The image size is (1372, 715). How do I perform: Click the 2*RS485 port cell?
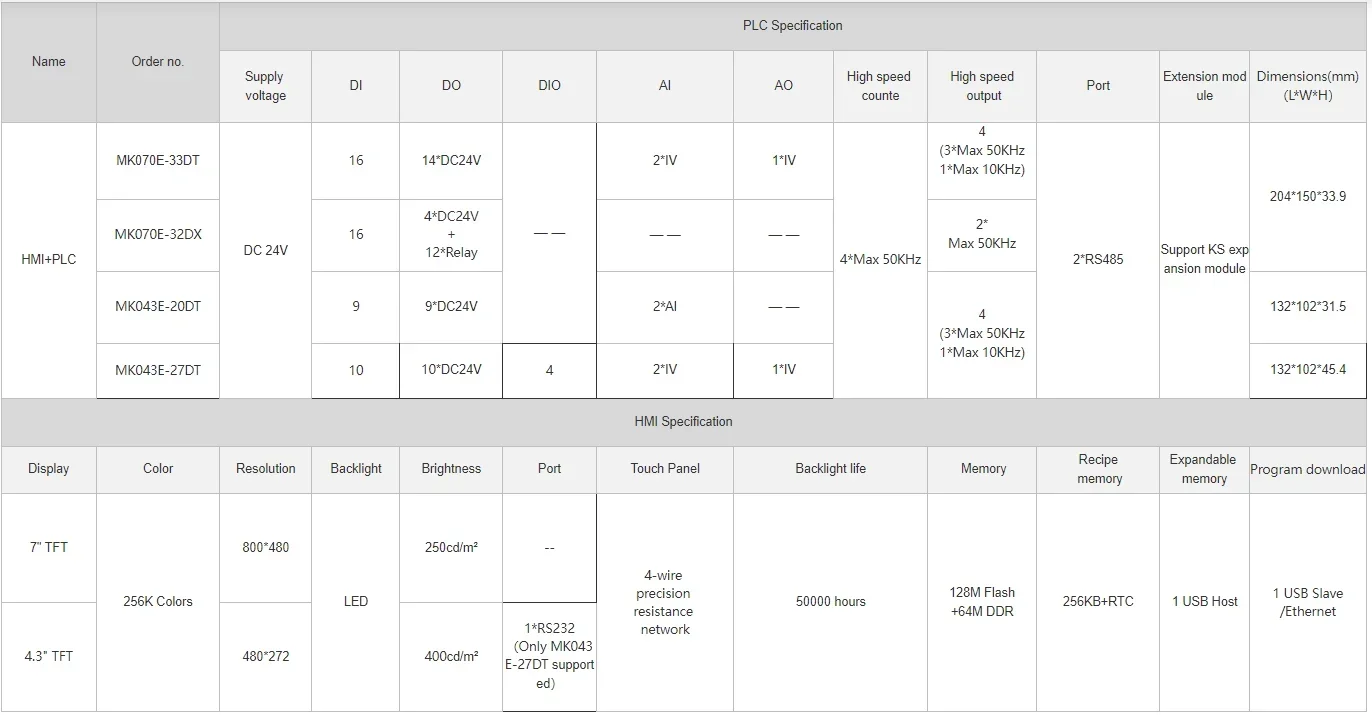point(1098,260)
